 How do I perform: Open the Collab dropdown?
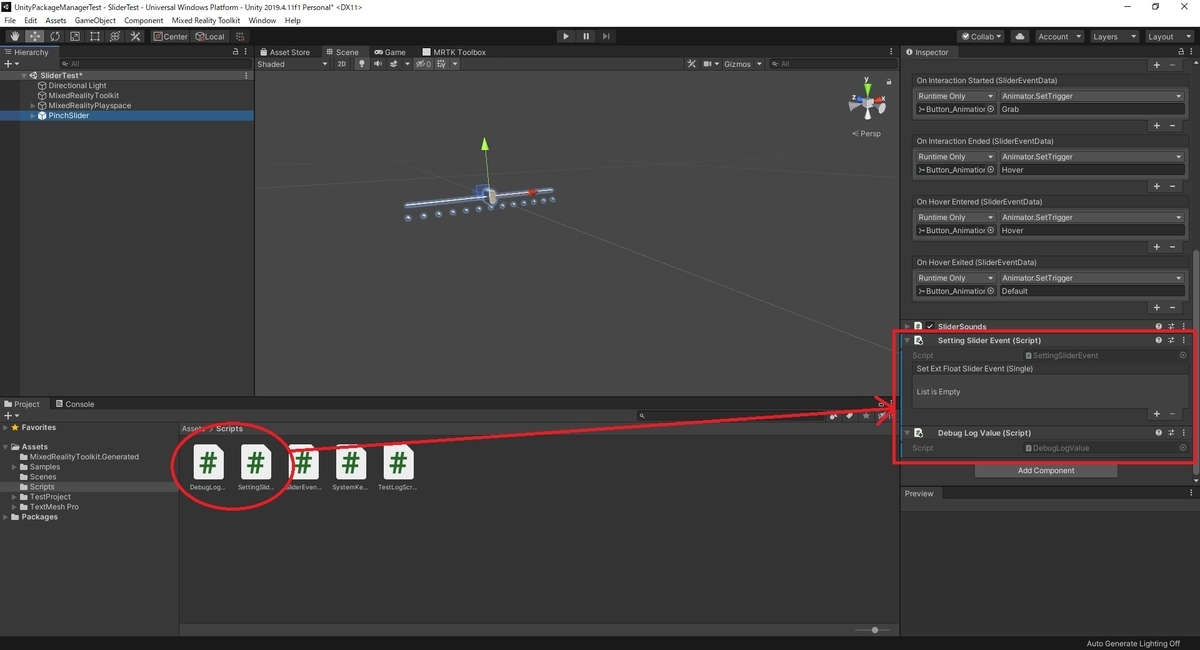[982, 36]
